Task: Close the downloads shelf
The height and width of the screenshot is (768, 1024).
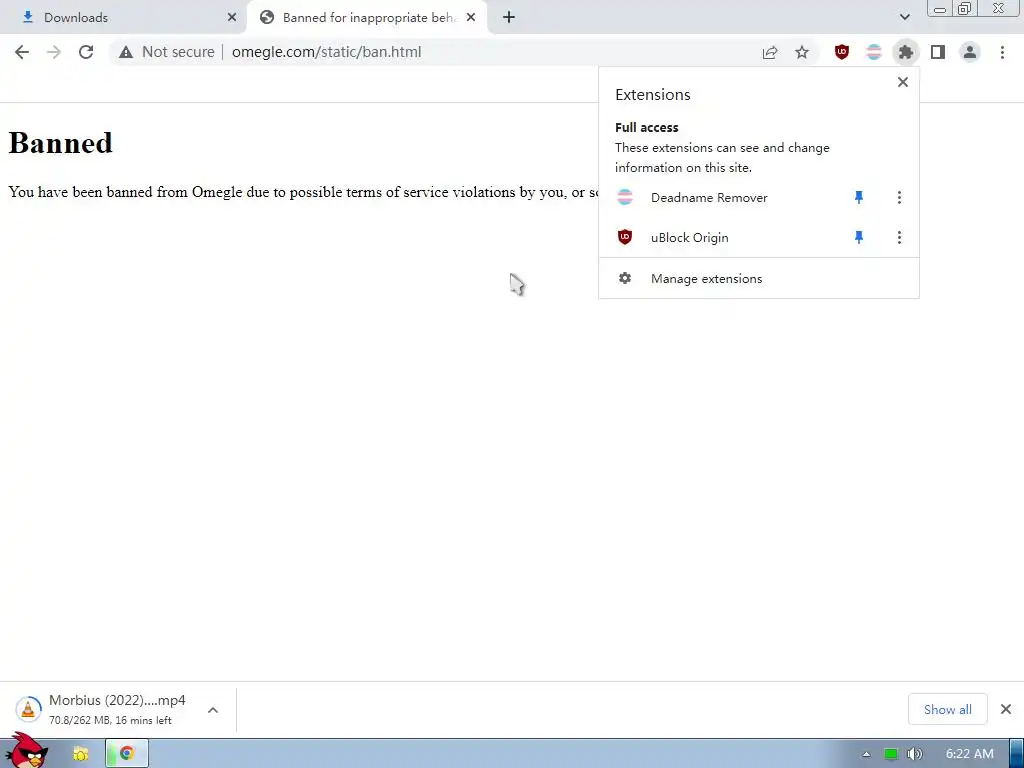Action: 1006,709
